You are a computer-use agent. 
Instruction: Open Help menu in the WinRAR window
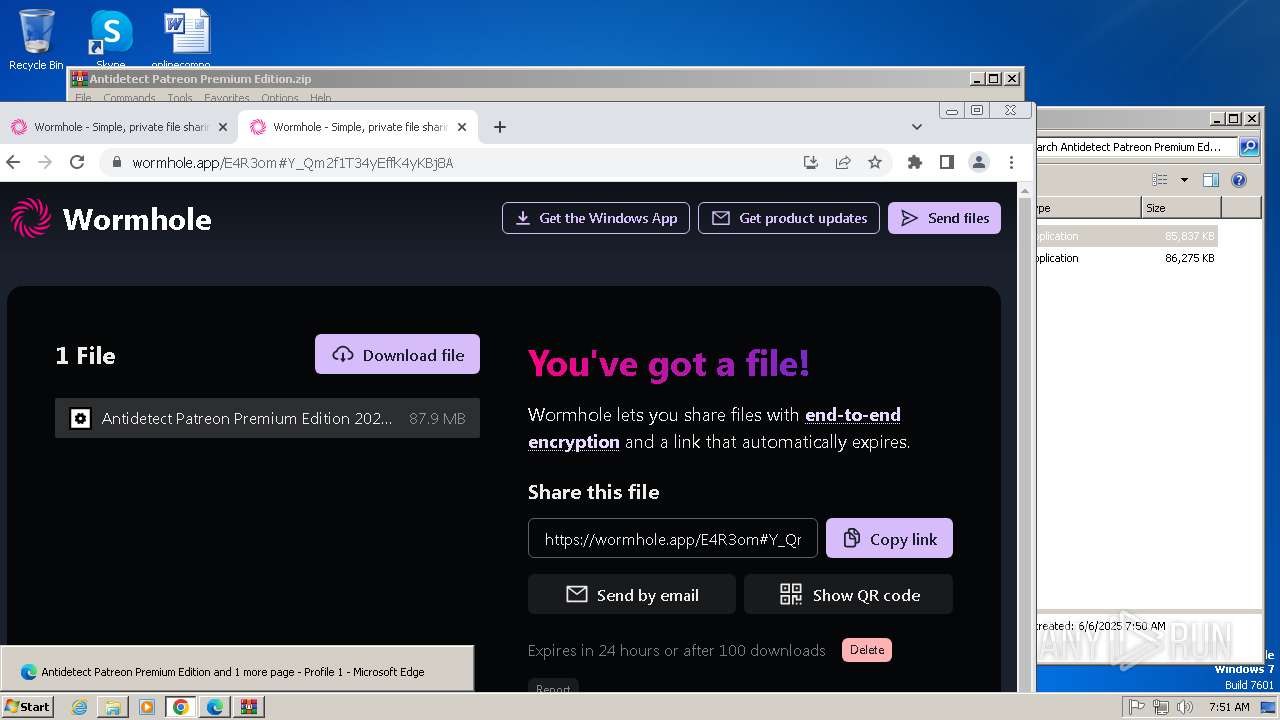click(x=320, y=98)
